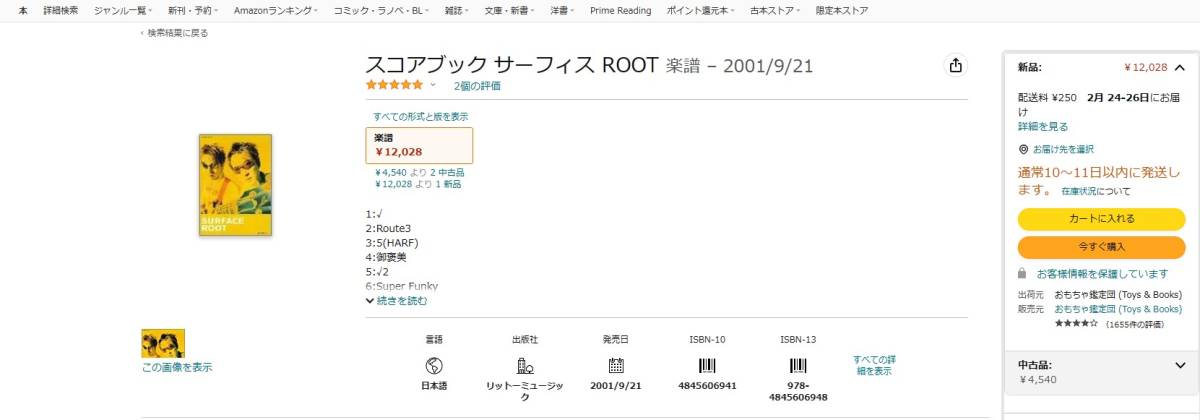Open 詳細を見る delivery details link
1200x420 pixels.
pyautogui.click(x=1043, y=127)
